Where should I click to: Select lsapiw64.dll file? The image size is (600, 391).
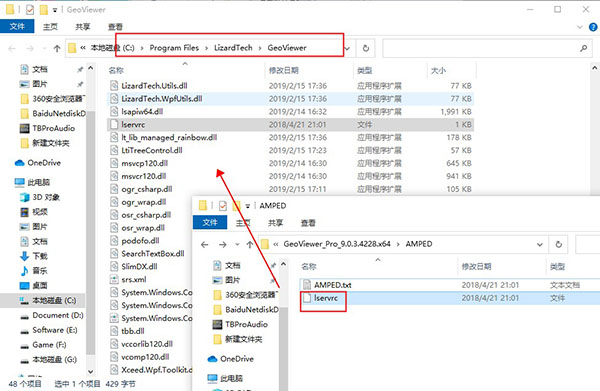pyautogui.click(x=142, y=112)
